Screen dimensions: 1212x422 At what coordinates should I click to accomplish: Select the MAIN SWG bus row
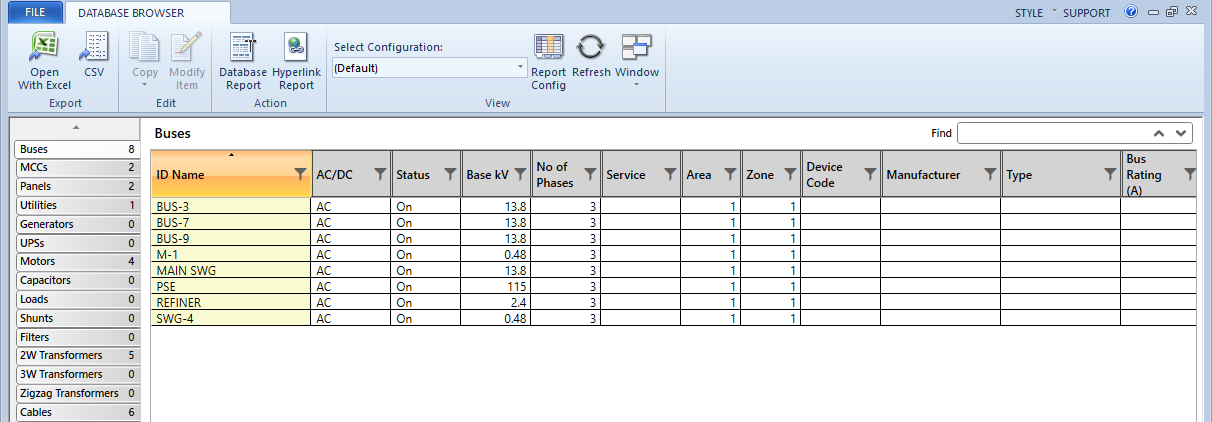point(231,270)
